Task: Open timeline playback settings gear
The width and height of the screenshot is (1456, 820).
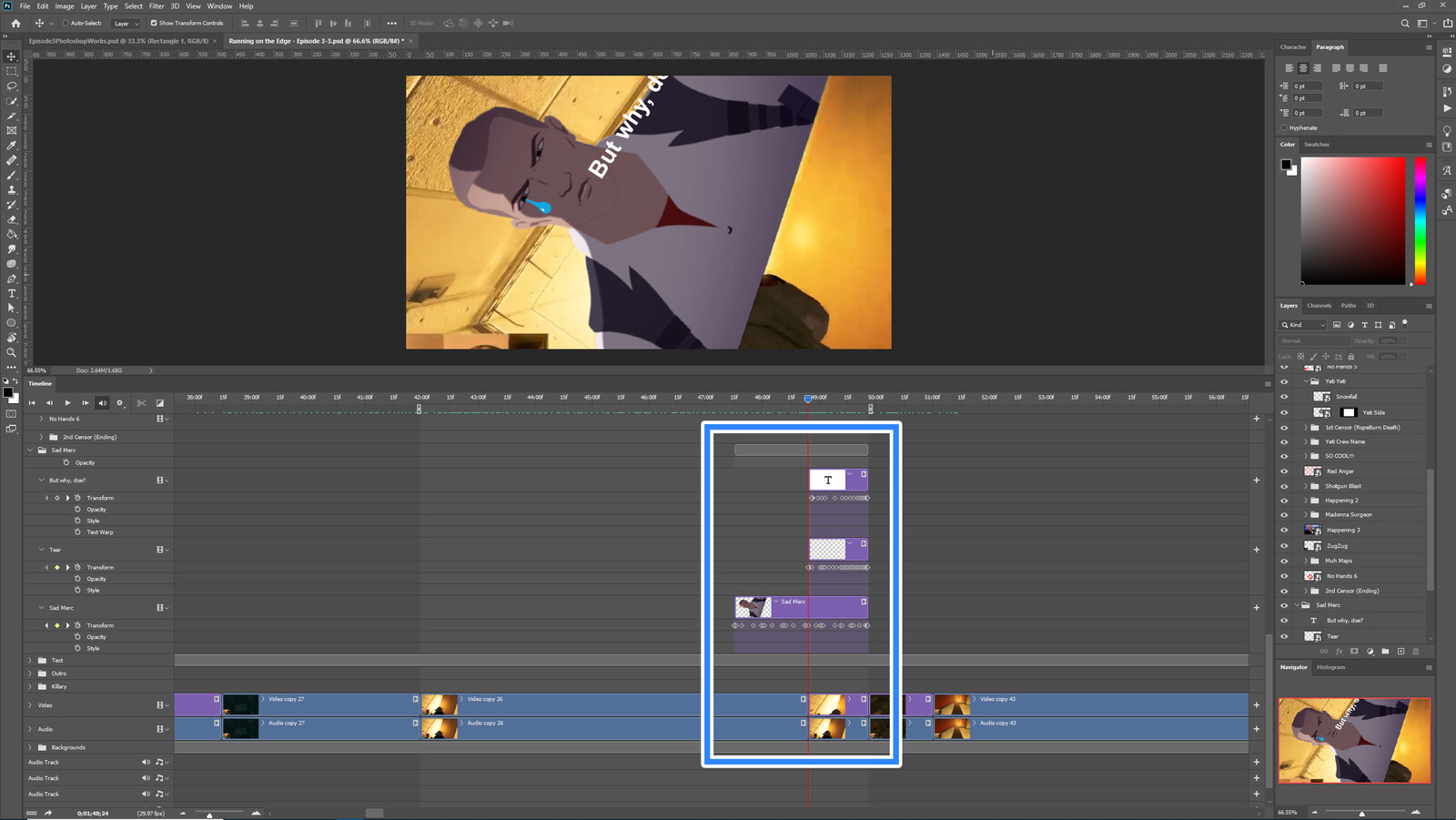Action: coord(119,402)
